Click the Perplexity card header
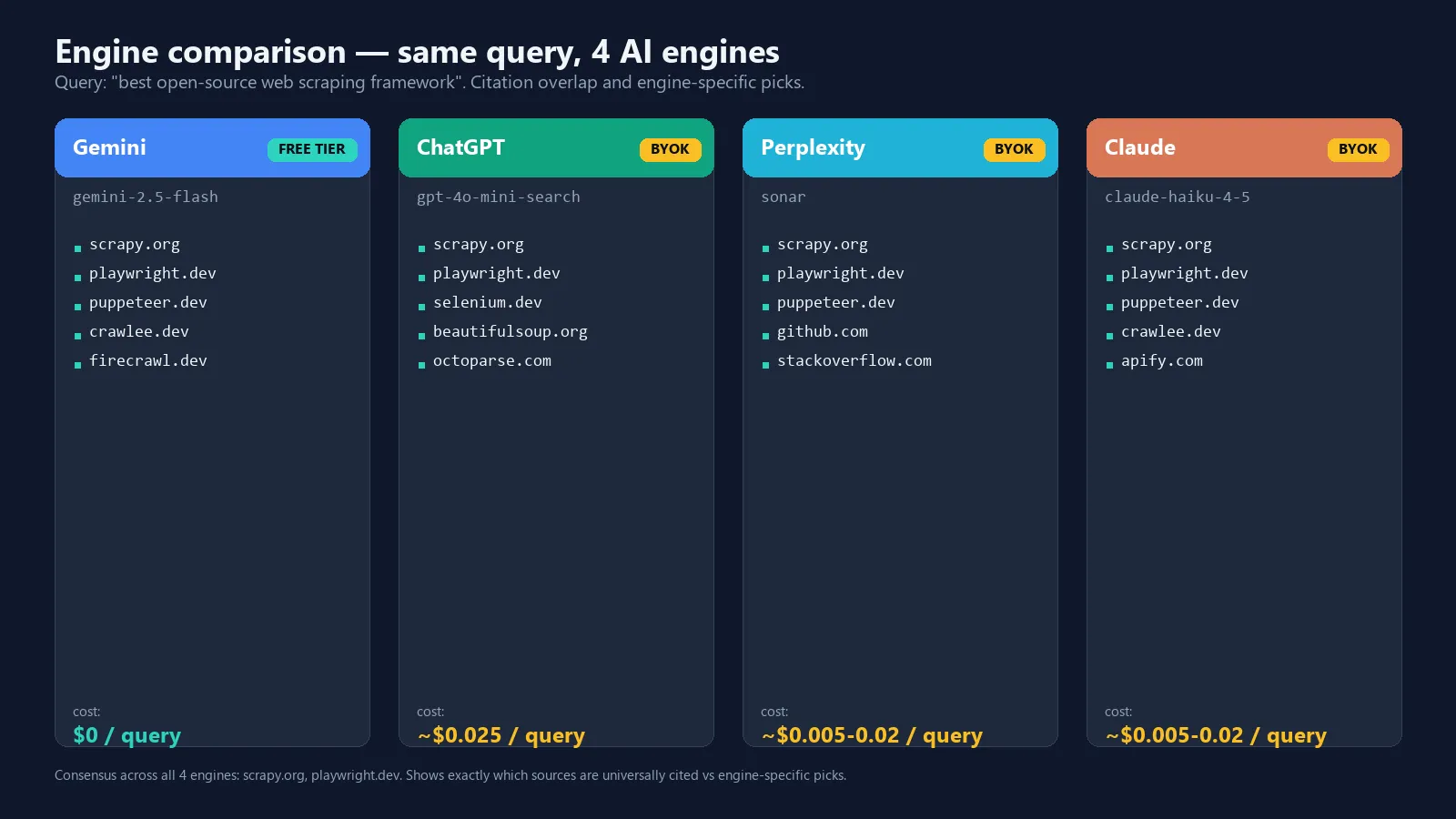 click(x=900, y=147)
